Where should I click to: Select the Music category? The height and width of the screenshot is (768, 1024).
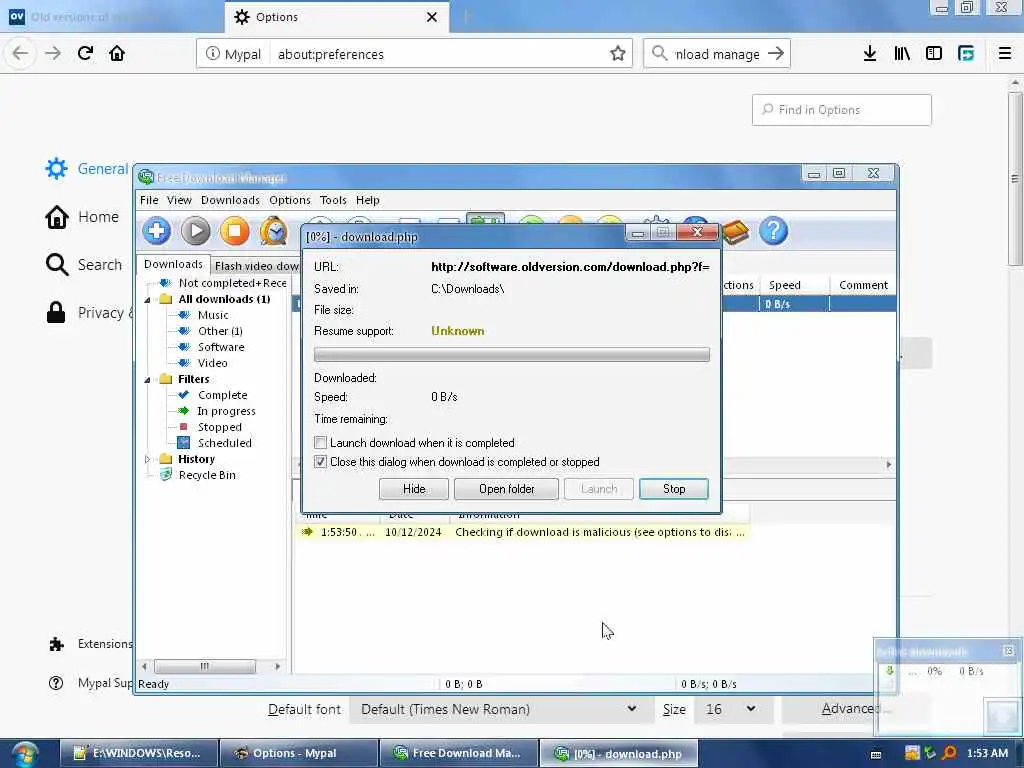coord(213,315)
